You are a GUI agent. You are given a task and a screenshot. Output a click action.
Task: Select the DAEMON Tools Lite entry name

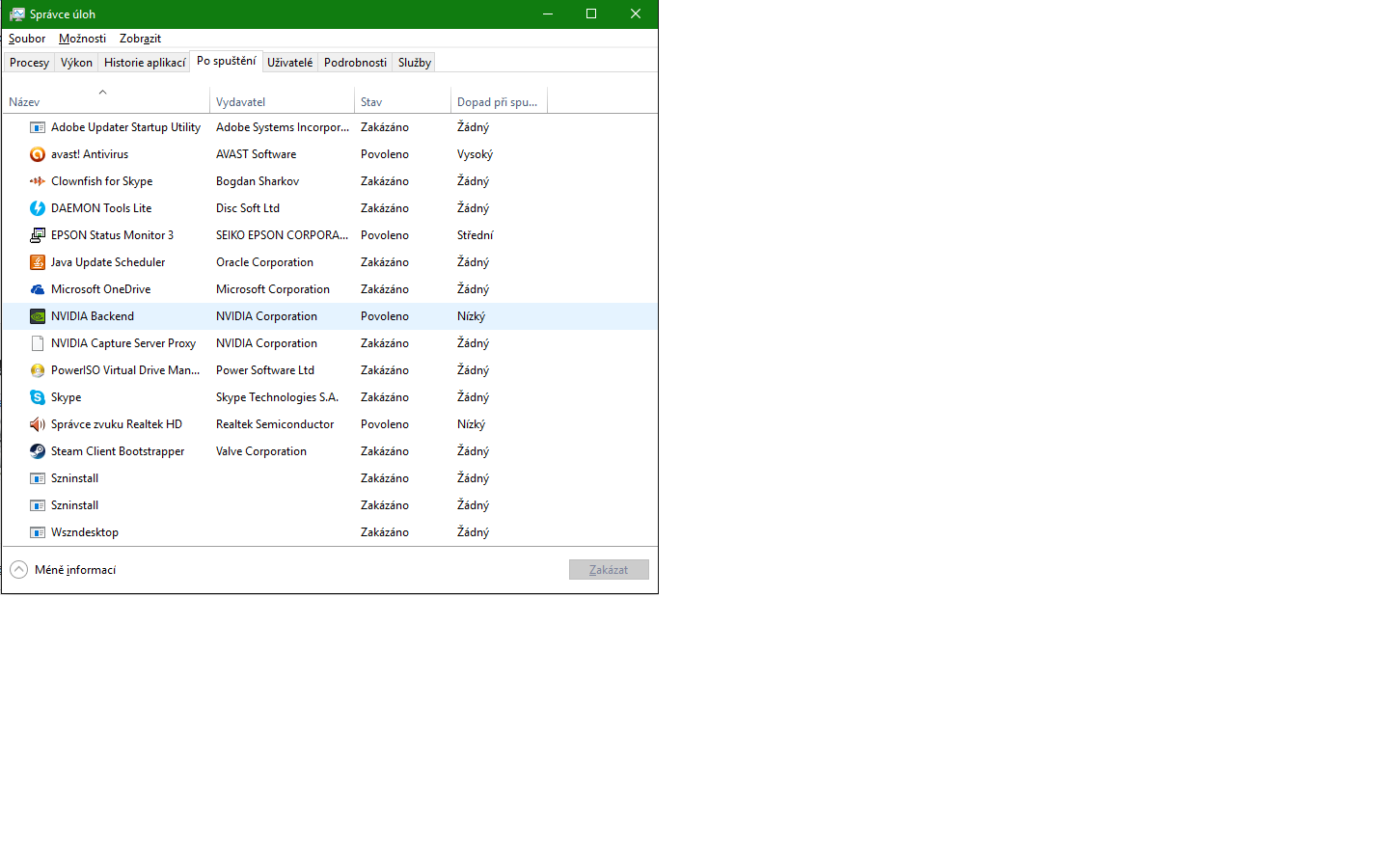[101, 208]
